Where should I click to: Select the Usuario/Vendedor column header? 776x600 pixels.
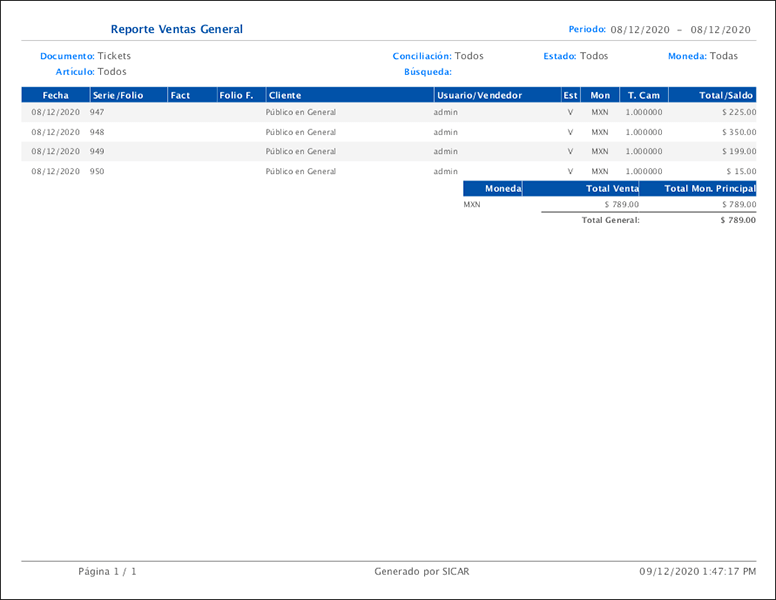tap(480, 95)
